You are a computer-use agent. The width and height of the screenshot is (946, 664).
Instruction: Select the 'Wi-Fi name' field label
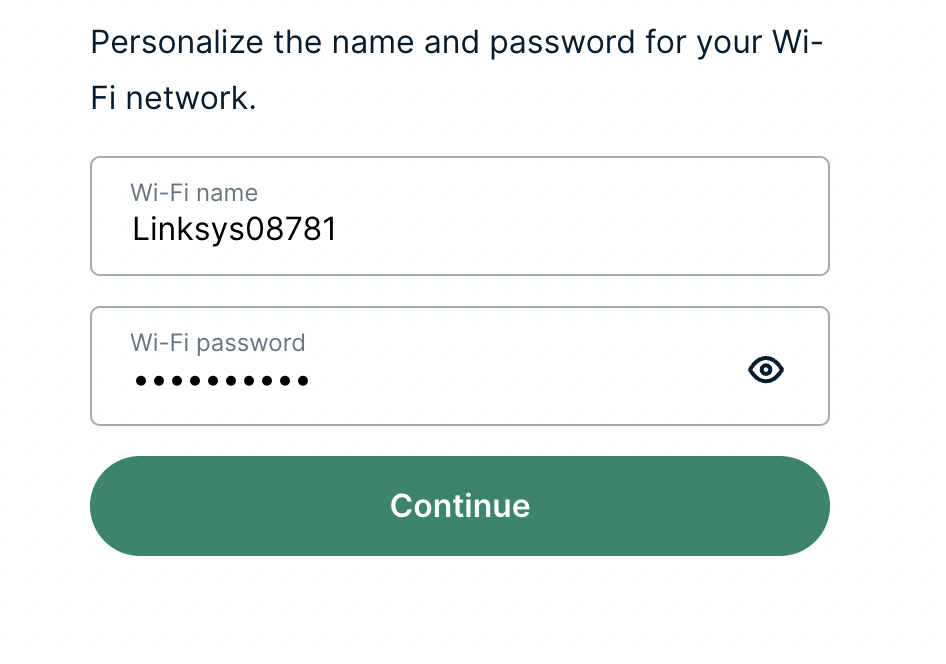[x=194, y=193]
